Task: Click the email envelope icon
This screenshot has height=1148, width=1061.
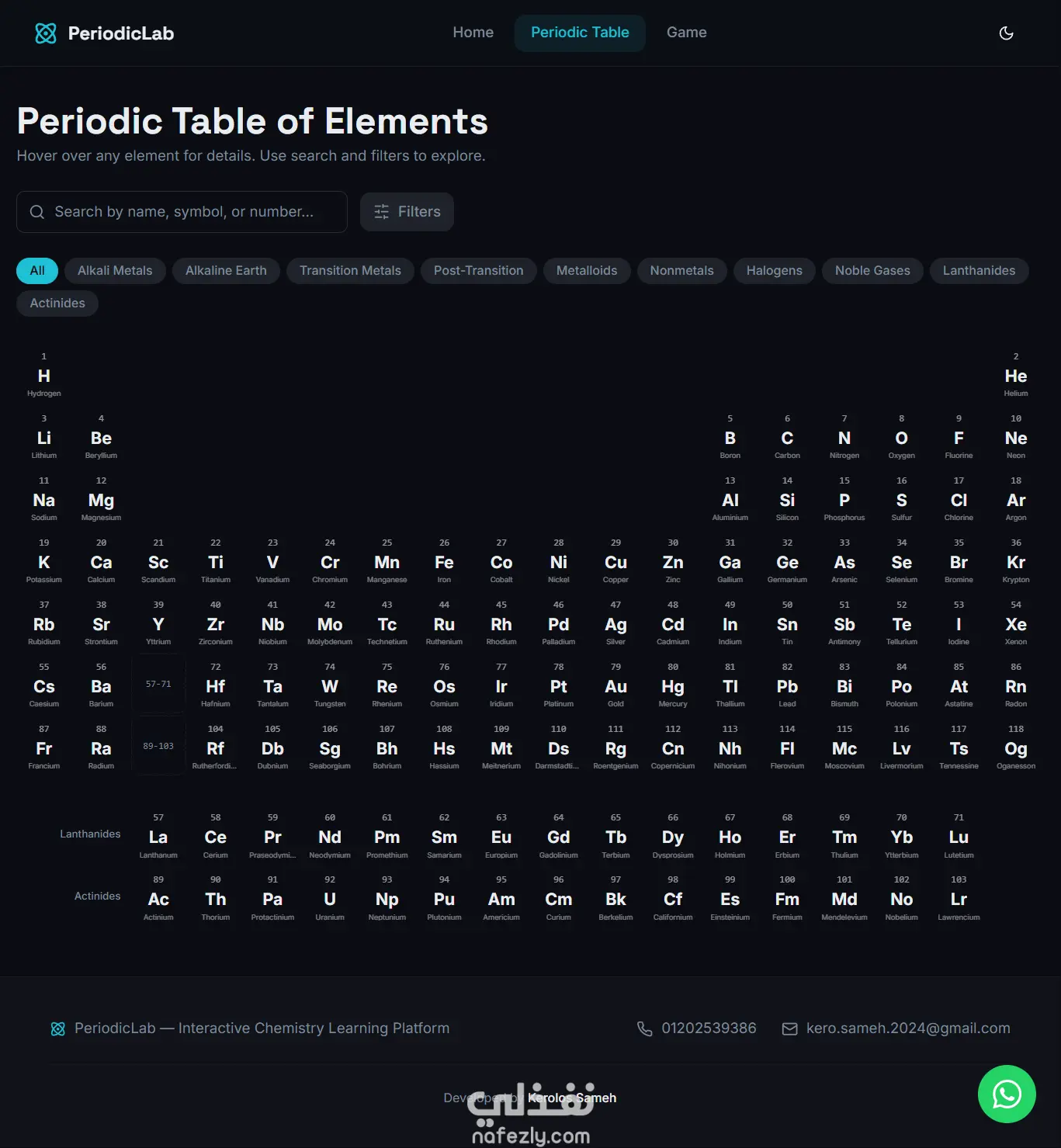Action: (x=789, y=1028)
